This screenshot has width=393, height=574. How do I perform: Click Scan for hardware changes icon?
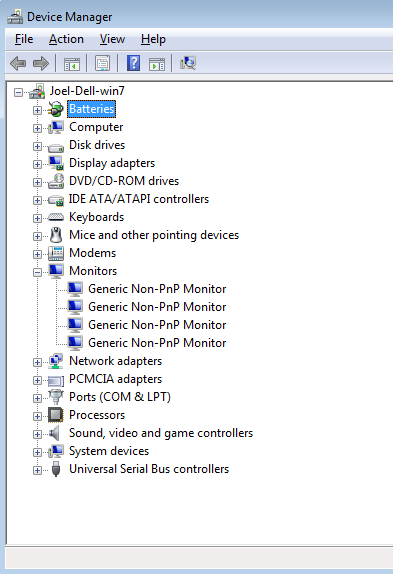tap(188, 63)
